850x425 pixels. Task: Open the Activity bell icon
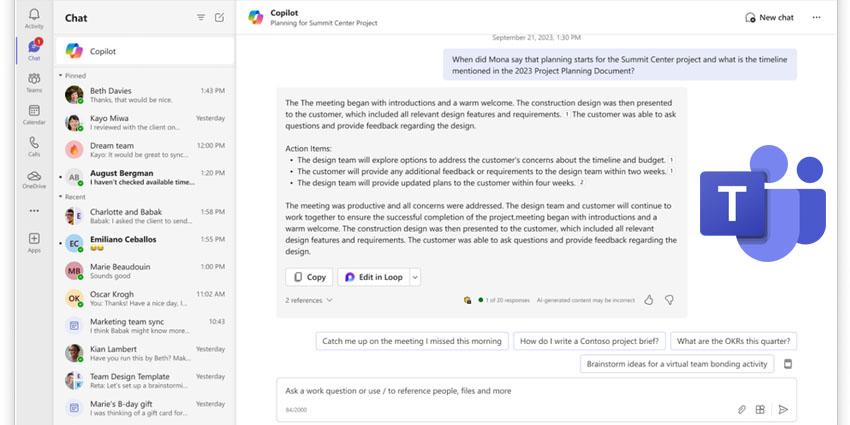click(x=34, y=15)
